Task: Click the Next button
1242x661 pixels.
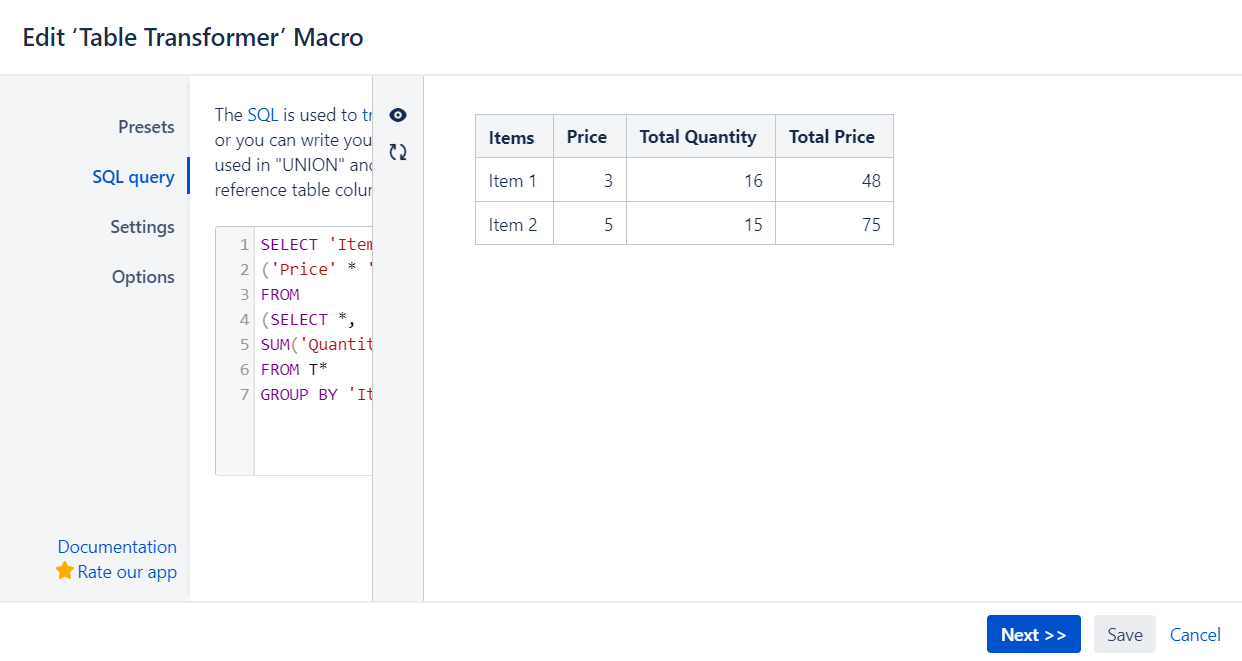Action: [1033, 634]
